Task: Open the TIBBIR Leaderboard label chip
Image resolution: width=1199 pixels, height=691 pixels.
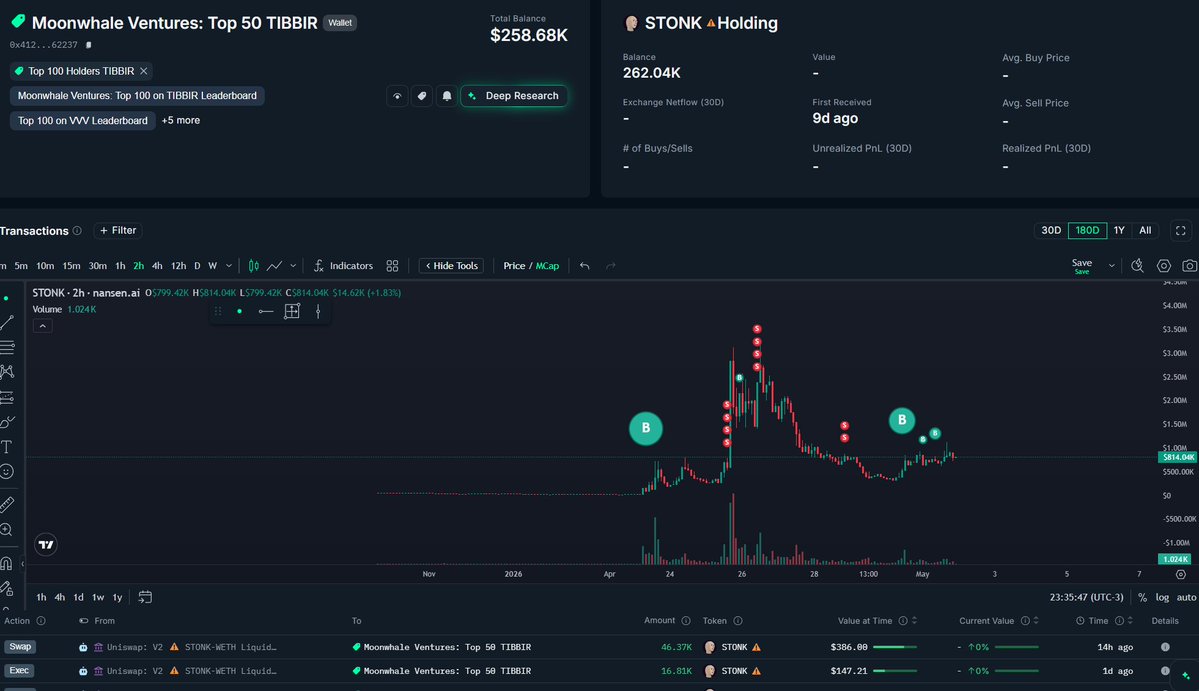Action: [x=137, y=96]
